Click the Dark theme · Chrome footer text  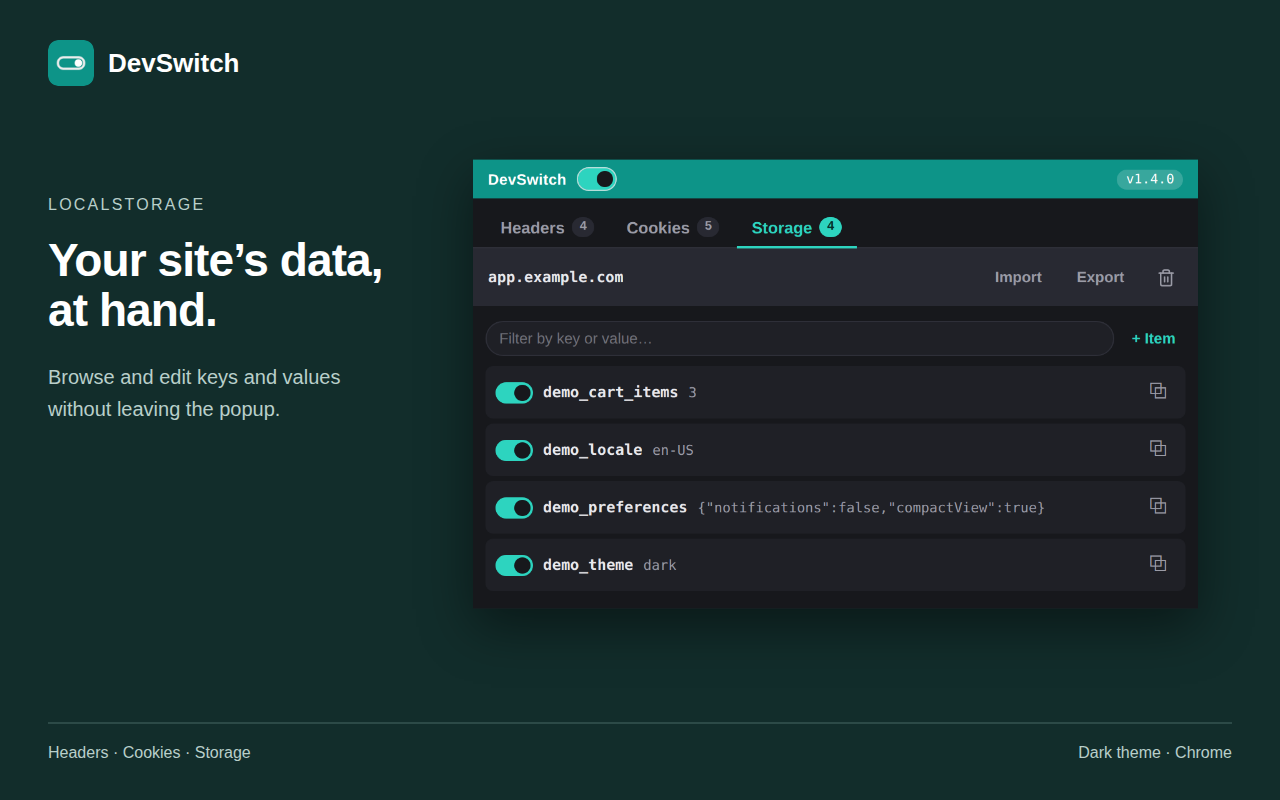[x=1155, y=752]
